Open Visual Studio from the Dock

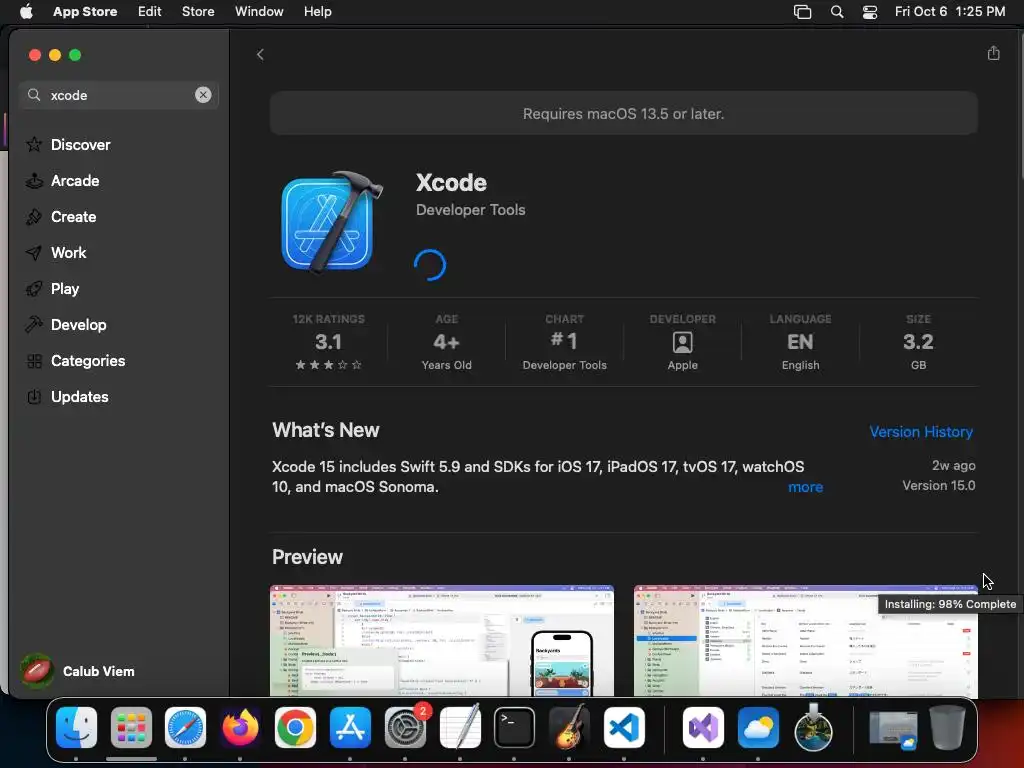tap(703, 728)
